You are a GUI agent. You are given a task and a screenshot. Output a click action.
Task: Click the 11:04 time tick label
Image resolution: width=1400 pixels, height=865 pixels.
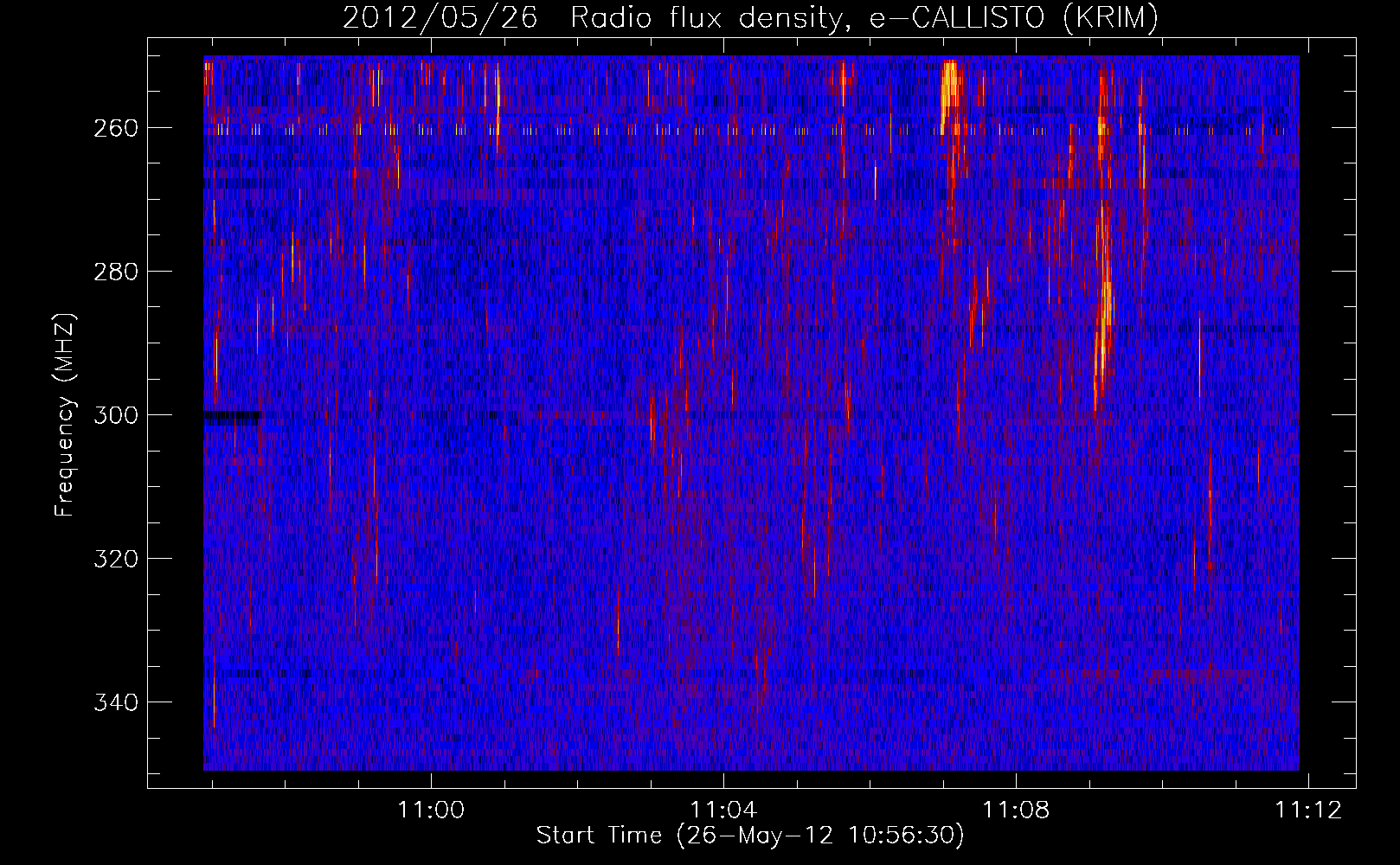coord(723,810)
